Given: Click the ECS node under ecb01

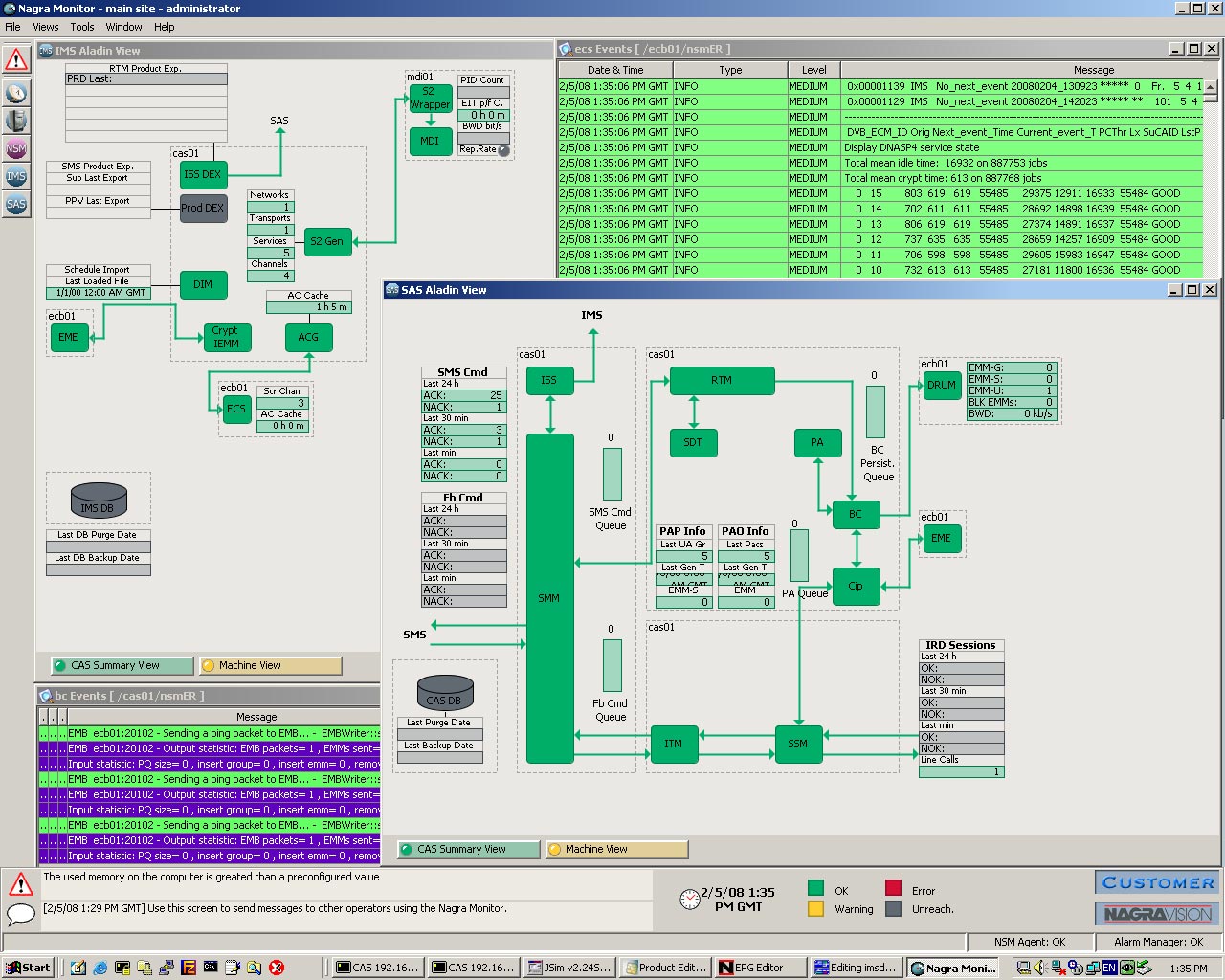Looking at the screenshot, I should (235, 409).
